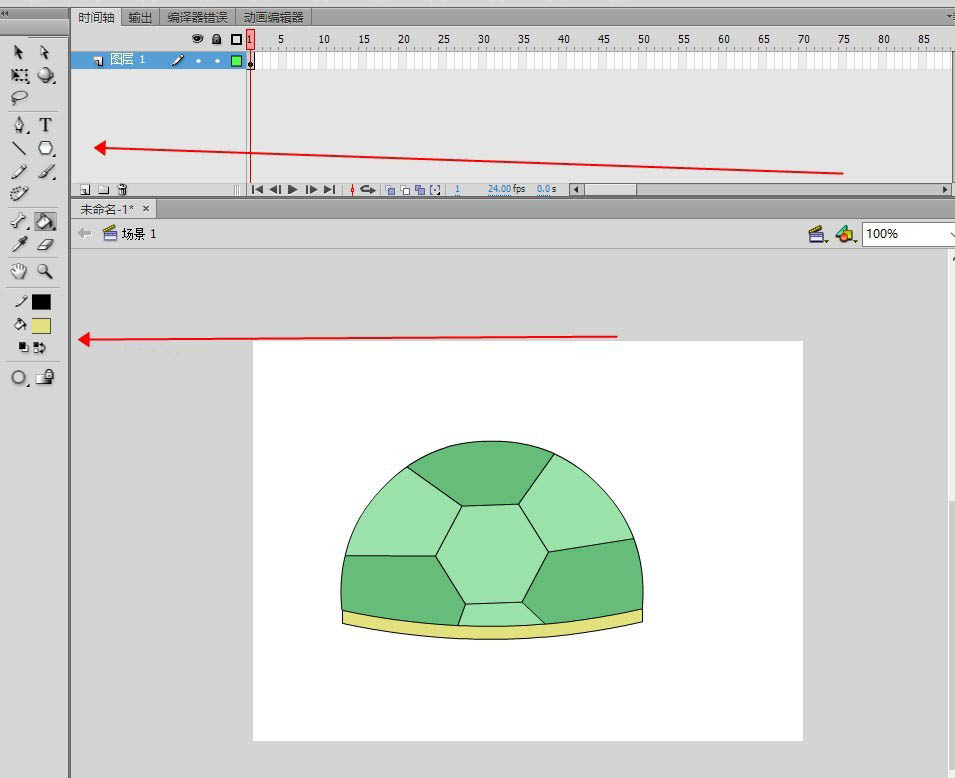955x778 pixels.
Task: Select the Text tool
Action: (45, 125)
